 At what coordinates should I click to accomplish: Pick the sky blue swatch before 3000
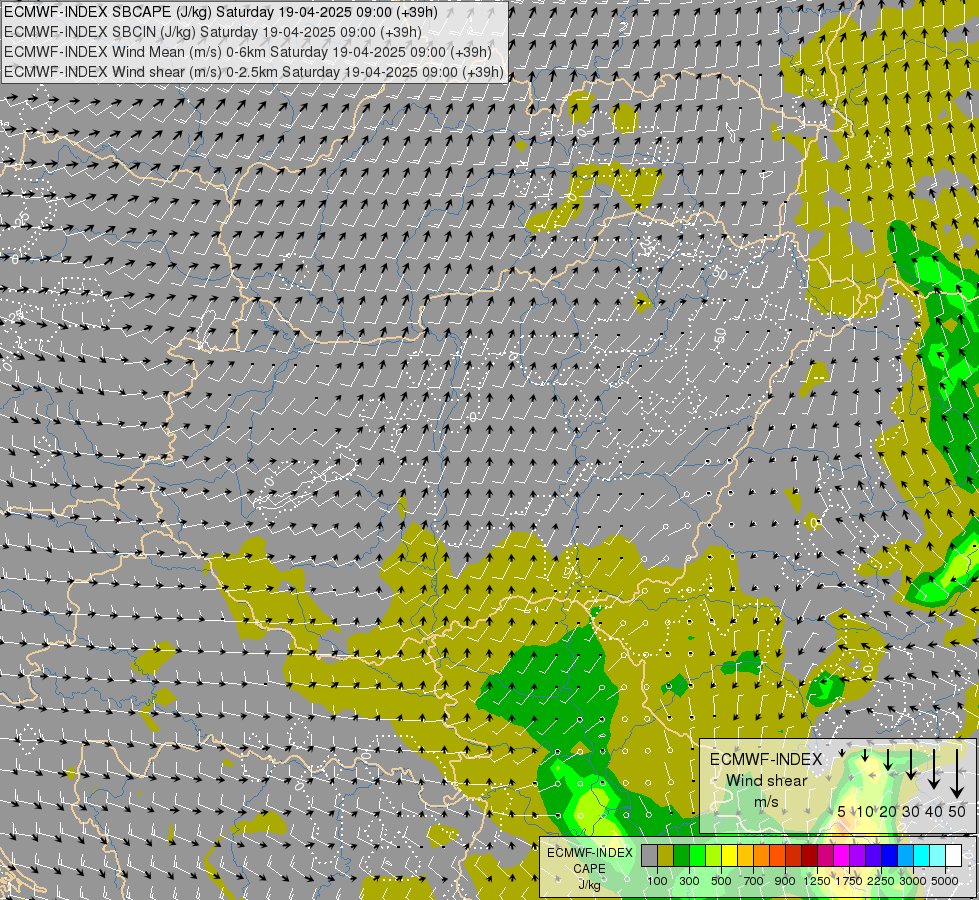click(906, 856)
